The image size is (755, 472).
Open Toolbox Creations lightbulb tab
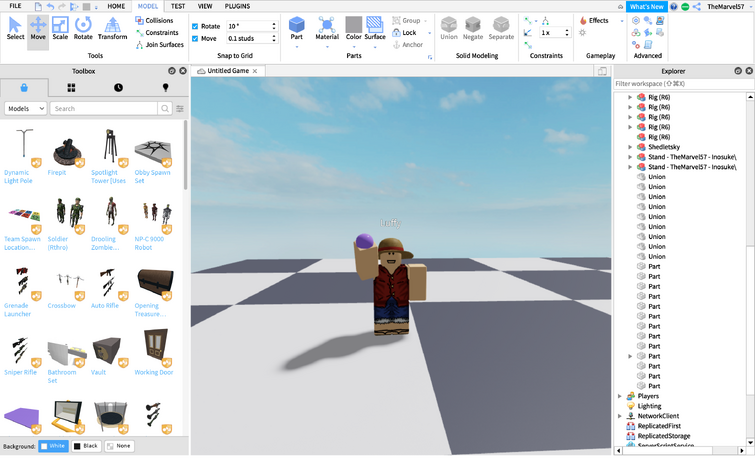[x=165, y=88]
